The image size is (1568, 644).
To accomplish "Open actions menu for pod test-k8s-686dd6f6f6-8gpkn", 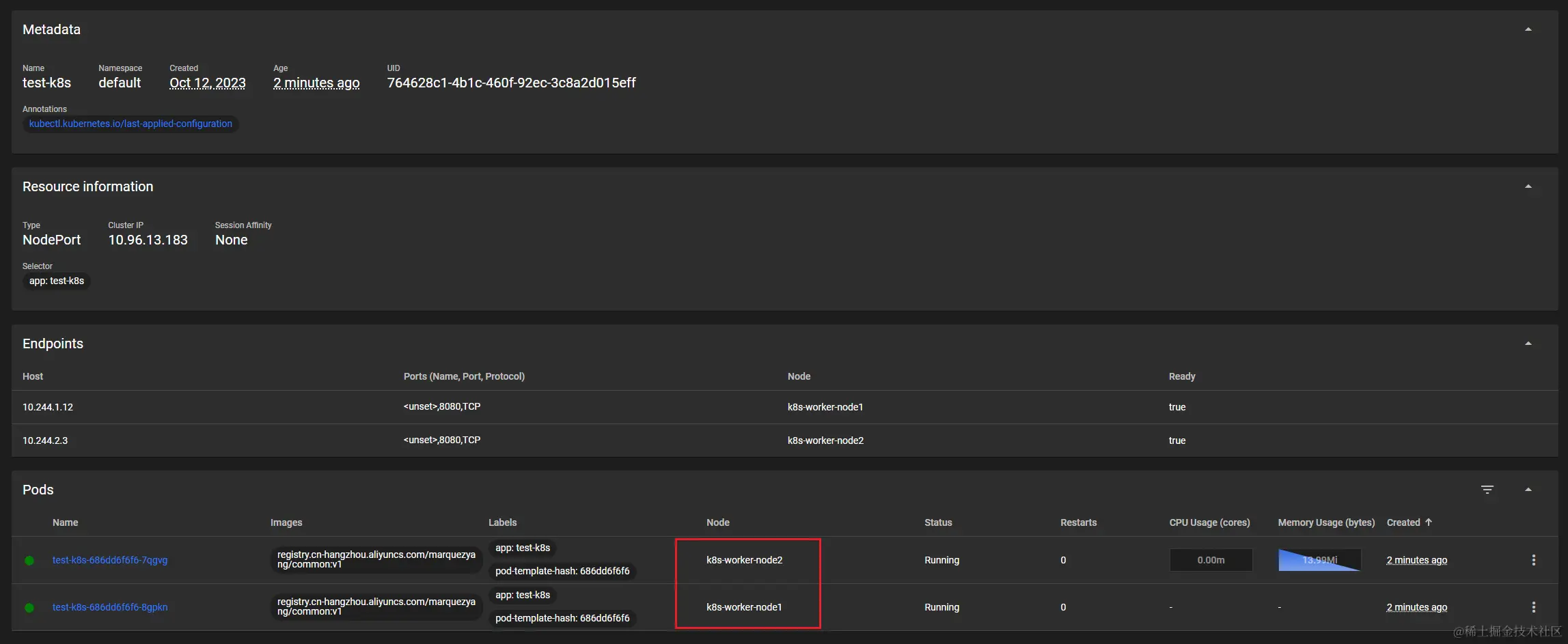I will tap(1533, 607).
